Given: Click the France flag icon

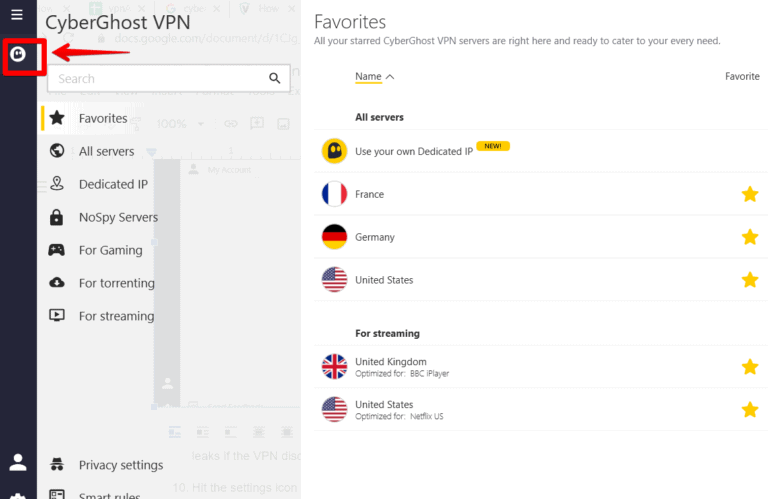Looking at the screenshot, I should (334, 194).
